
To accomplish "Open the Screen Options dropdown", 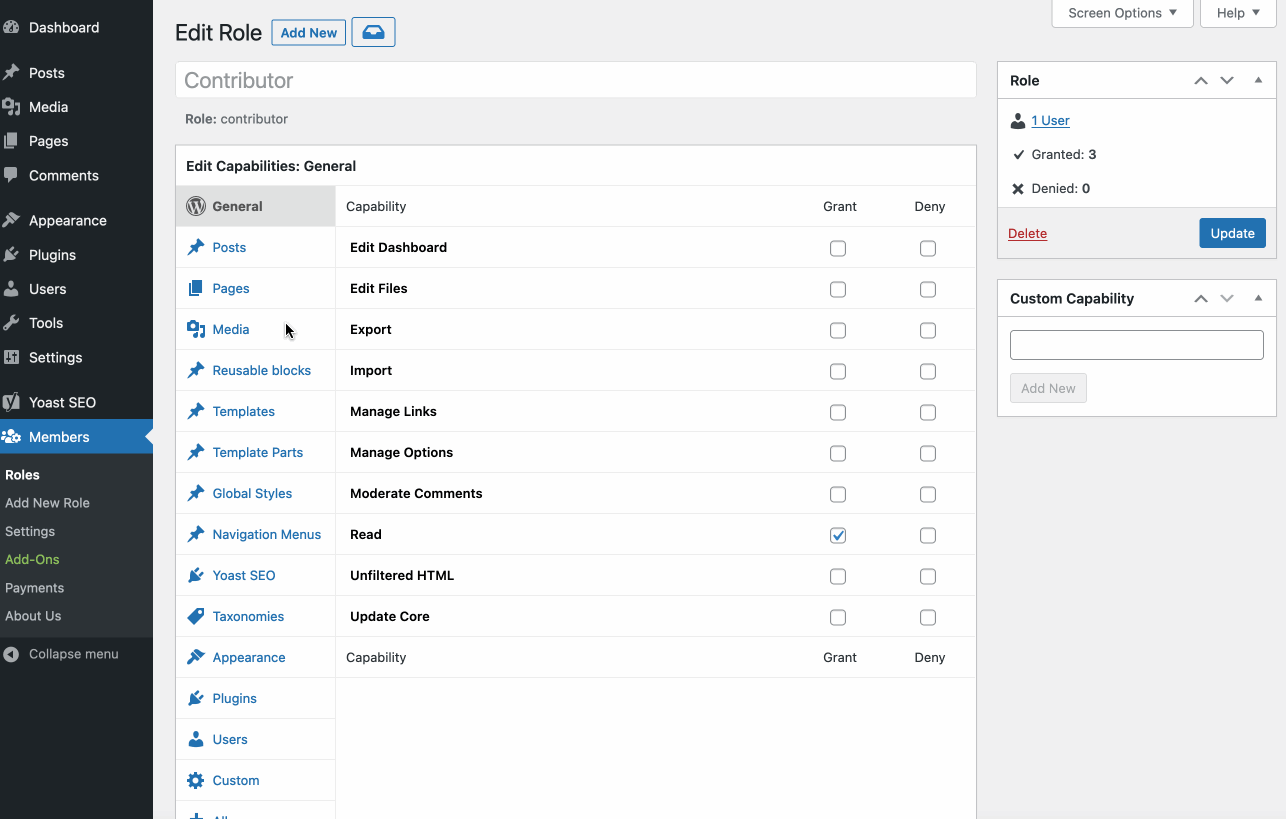I will pos(1123,13).
